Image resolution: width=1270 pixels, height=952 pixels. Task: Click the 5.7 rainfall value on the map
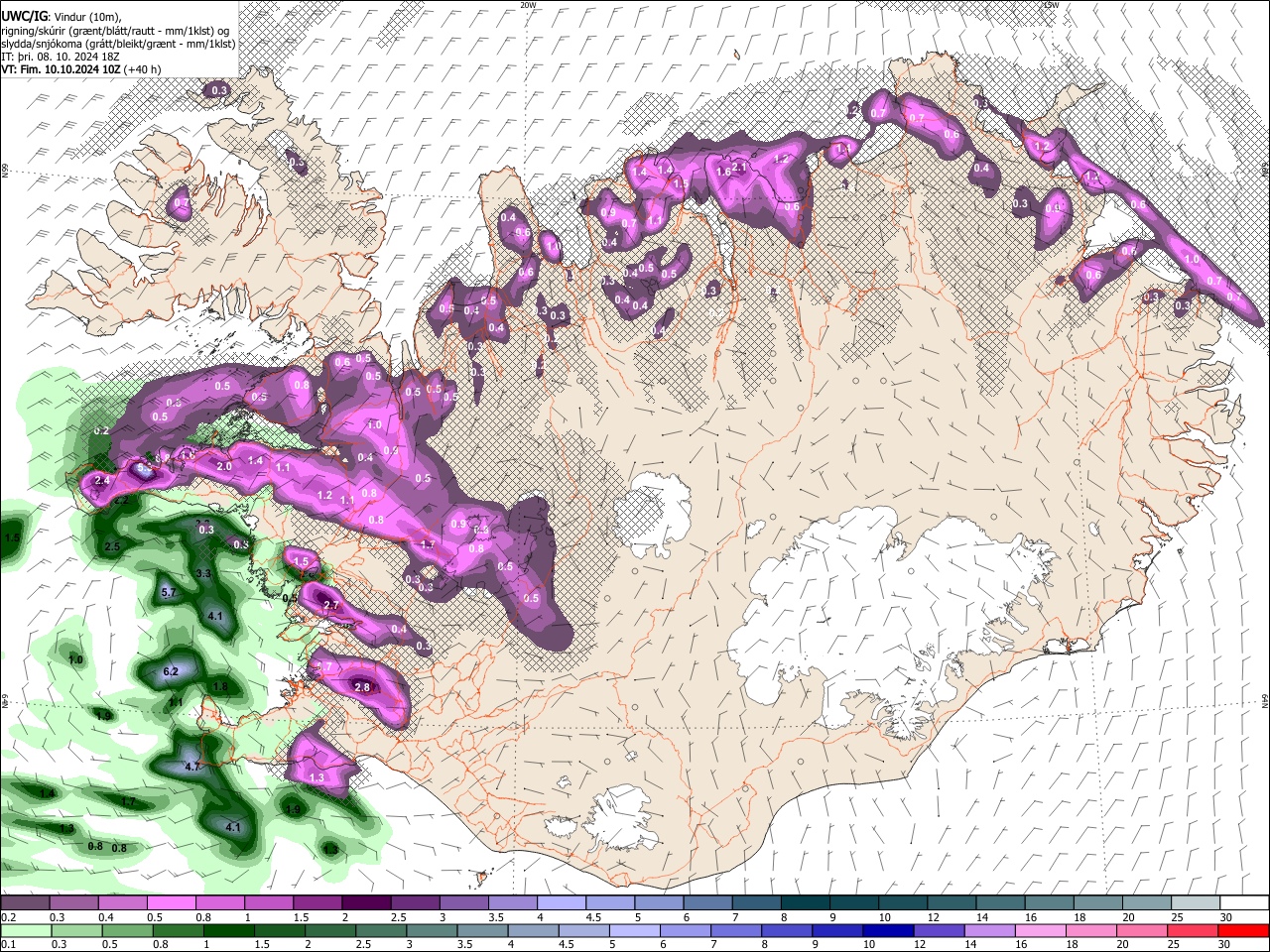(x=168, y=592)
